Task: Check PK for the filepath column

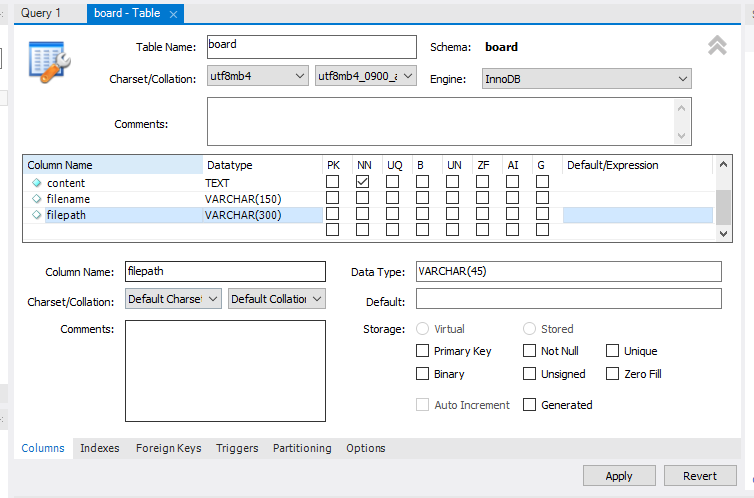Action: (x=332, y=213)
